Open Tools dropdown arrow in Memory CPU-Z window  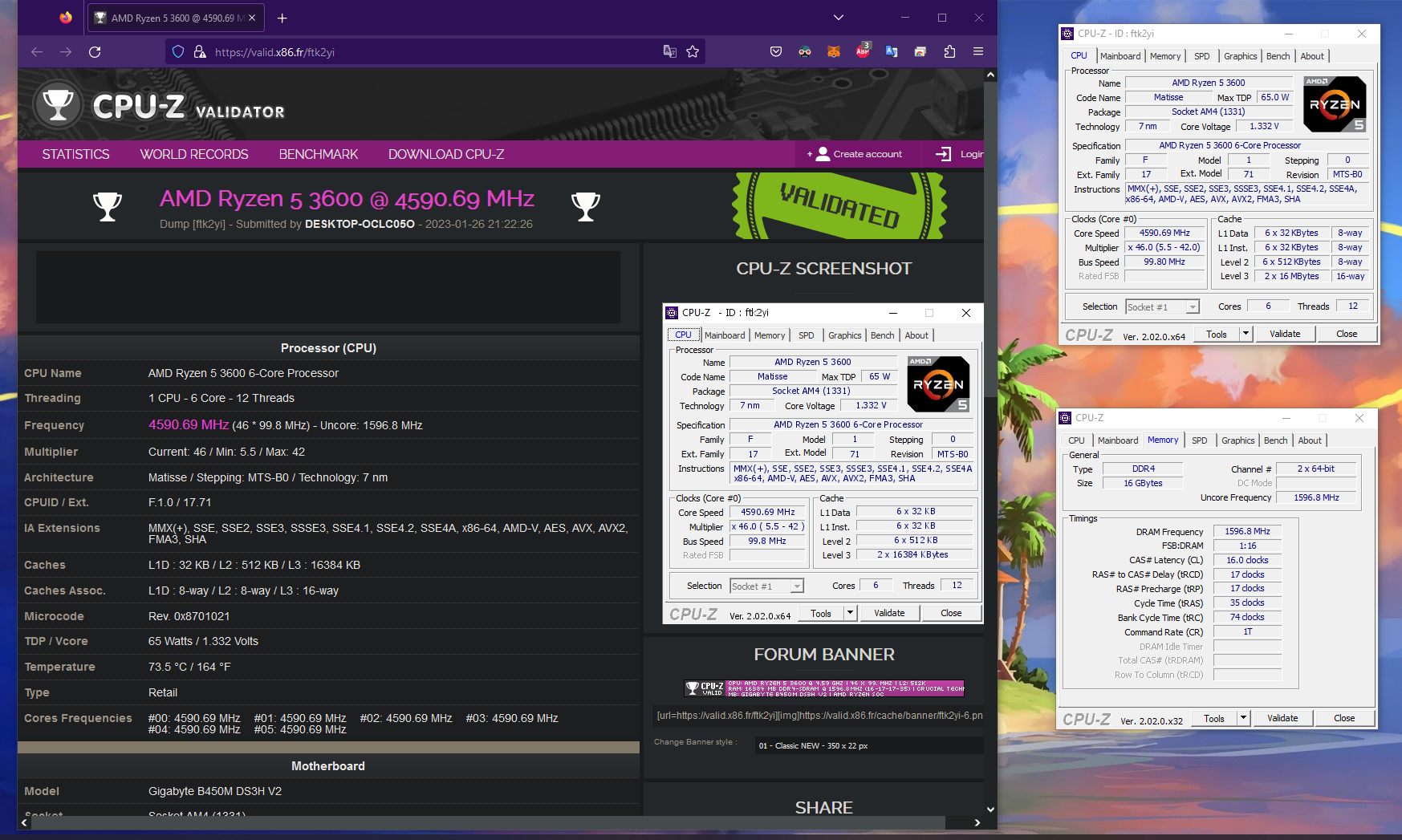1243,718
